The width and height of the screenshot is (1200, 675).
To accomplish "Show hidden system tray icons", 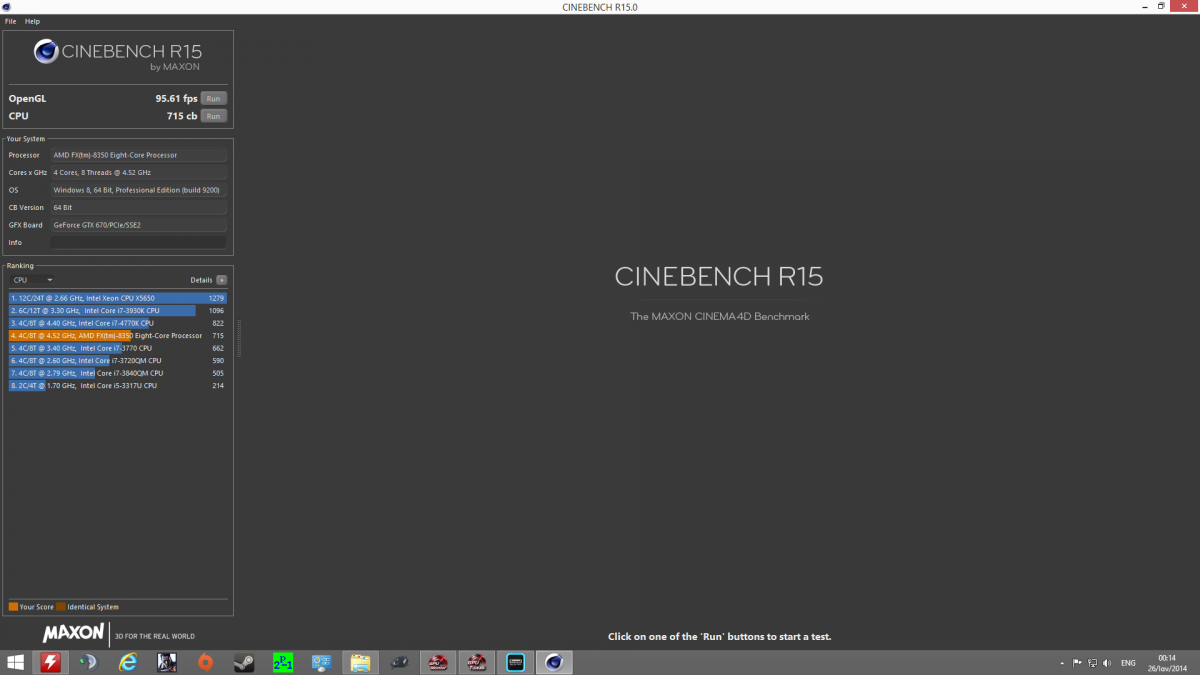I will coord(1061,663).
